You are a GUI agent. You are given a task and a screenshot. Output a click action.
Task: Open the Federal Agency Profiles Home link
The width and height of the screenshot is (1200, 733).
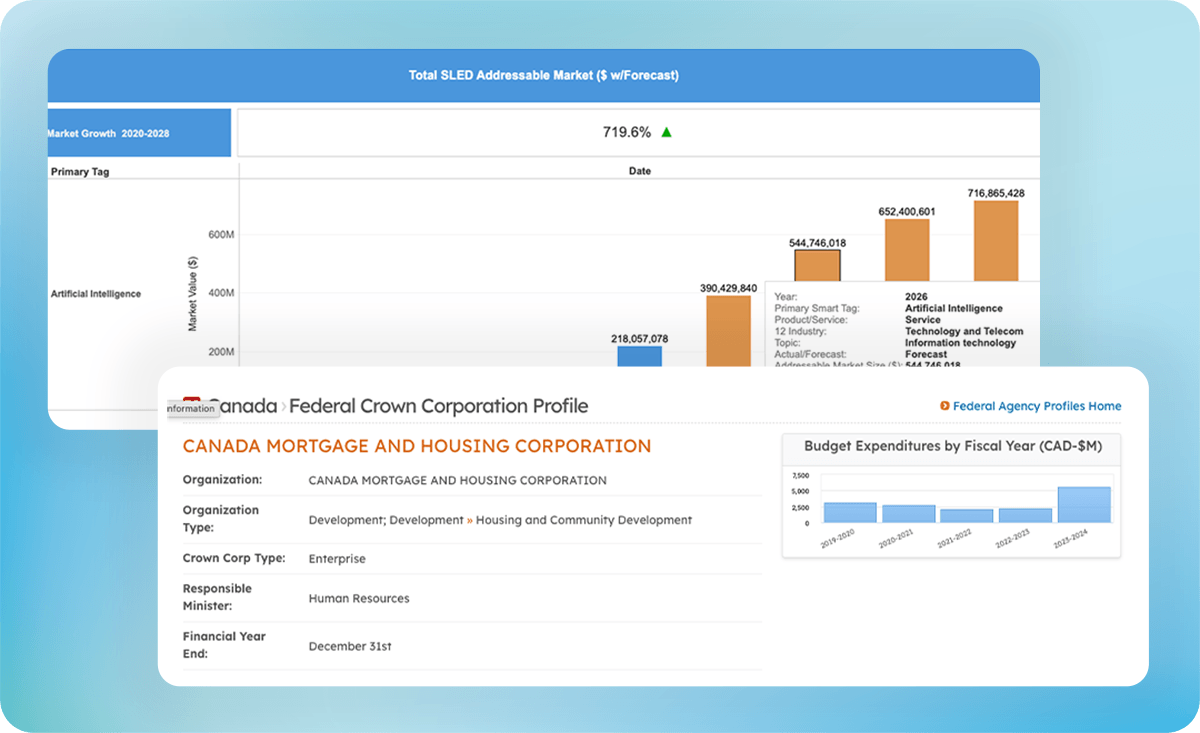[x=1037, y=406]
